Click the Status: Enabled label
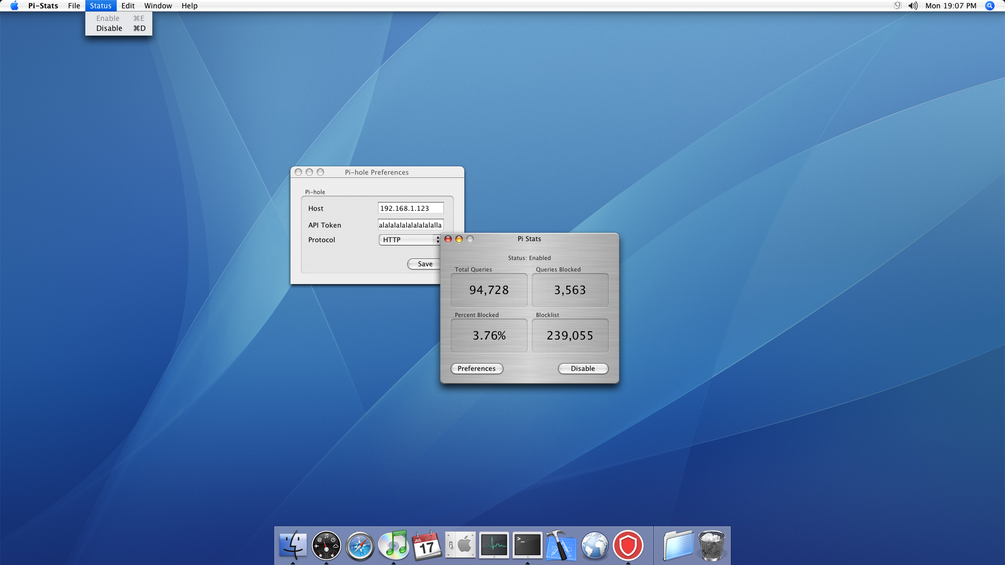The image size is (1005, 565). [x=529, y=258]
